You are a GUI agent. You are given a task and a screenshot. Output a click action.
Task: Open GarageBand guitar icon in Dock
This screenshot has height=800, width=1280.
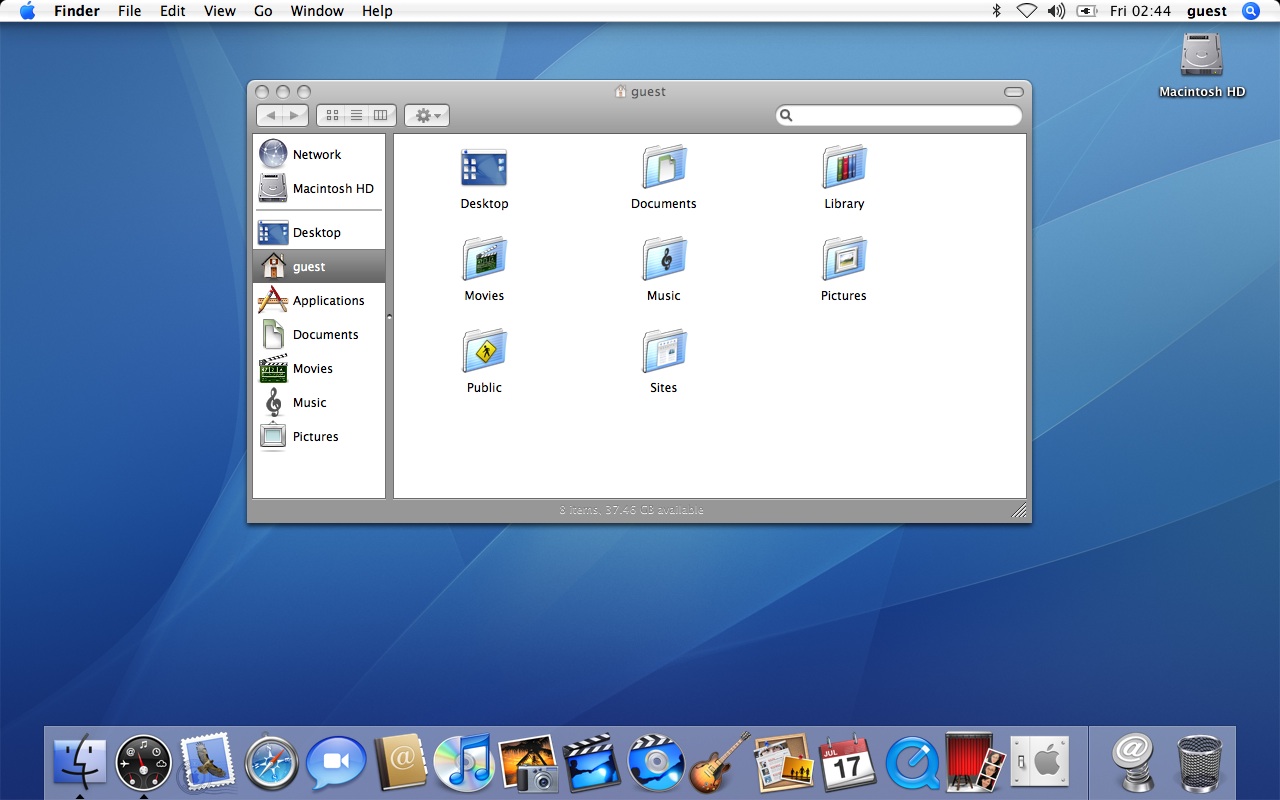(720, 763)
